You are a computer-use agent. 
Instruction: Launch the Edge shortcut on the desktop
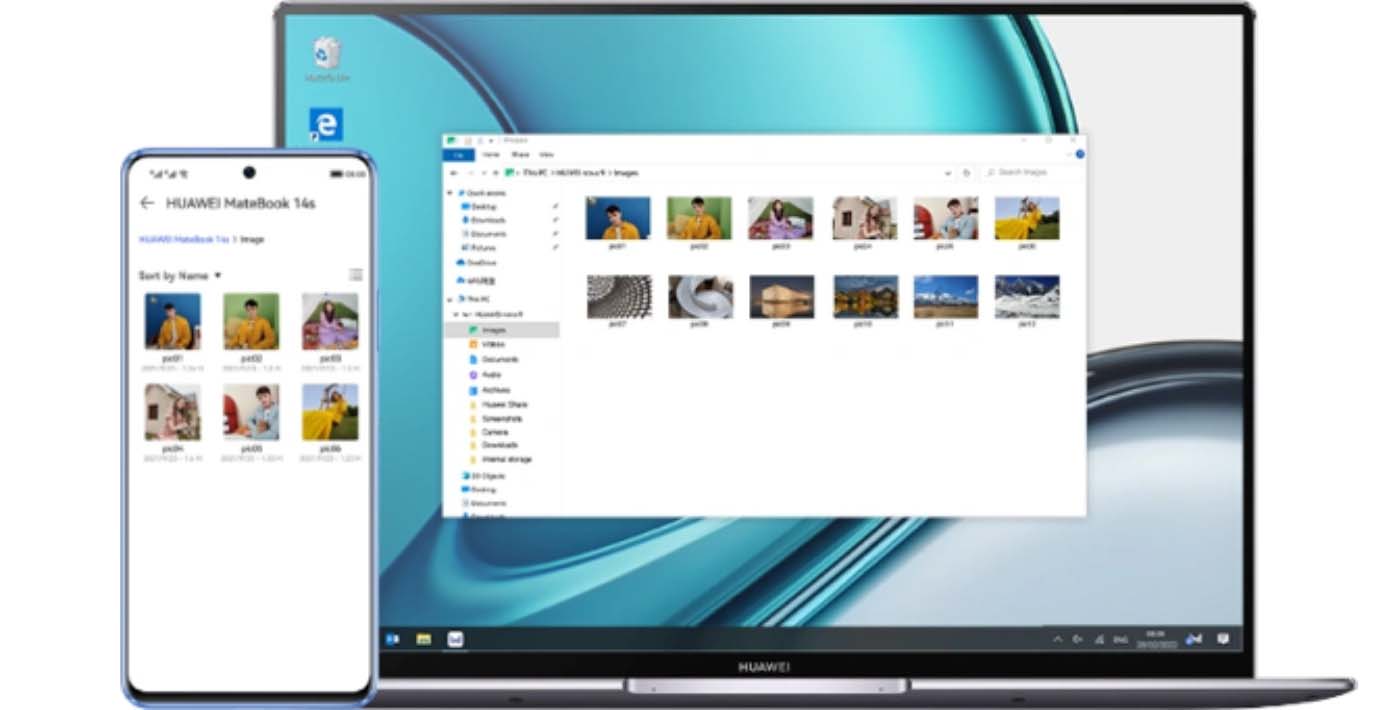(x=327, y=126)
